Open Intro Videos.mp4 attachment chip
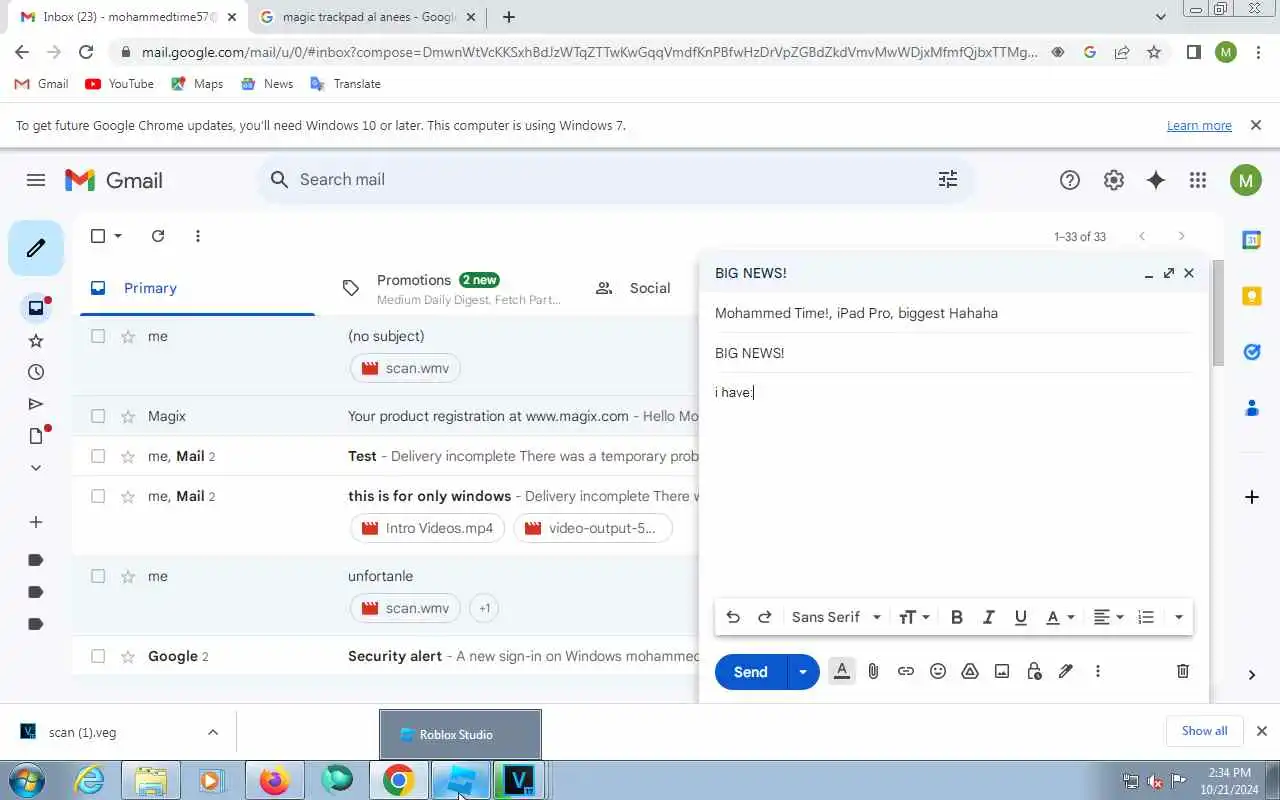This screenshot has width=1280, height=800. pyautogui.click(x=428, y=528)
